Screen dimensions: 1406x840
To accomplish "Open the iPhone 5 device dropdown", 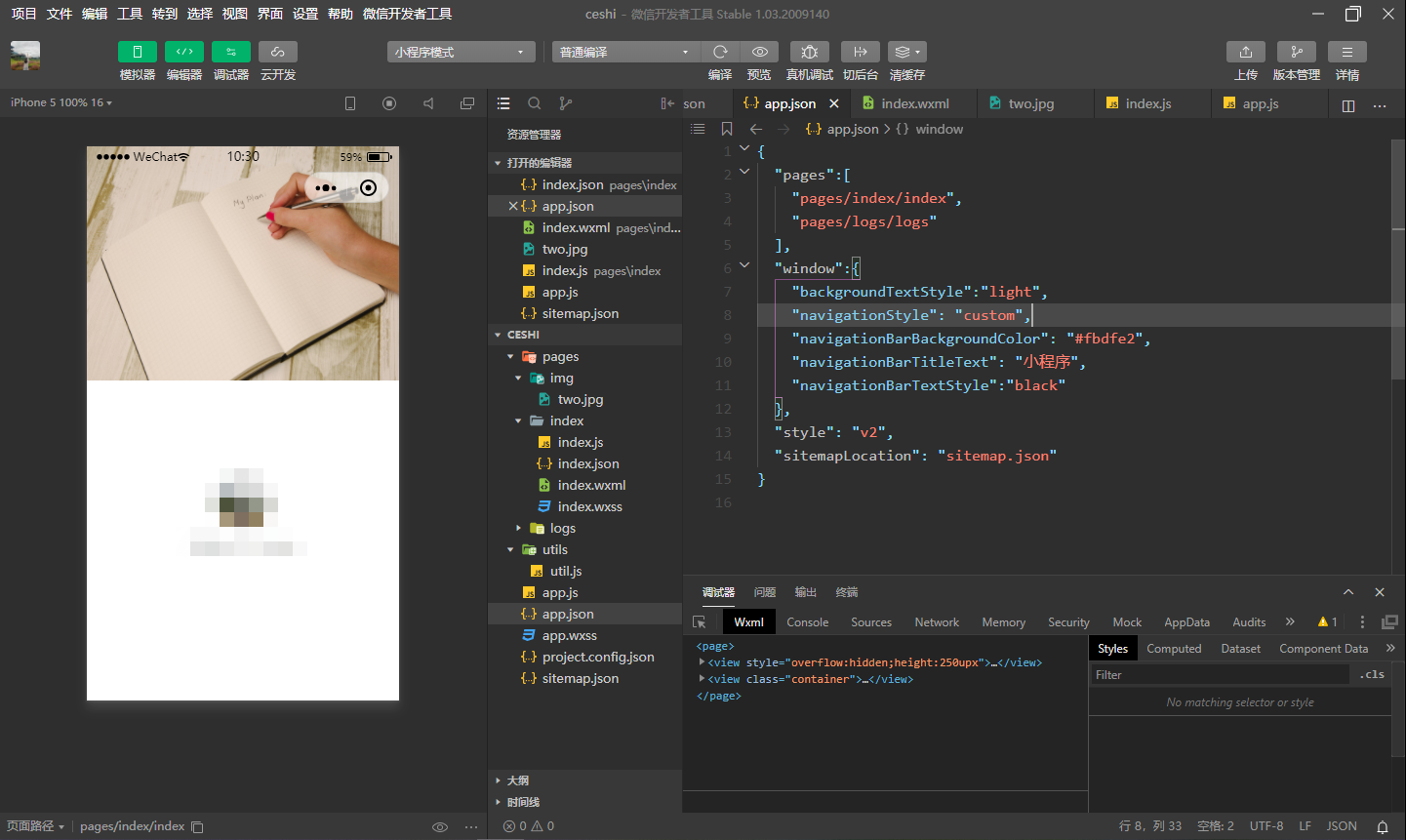I will (61, 102).
